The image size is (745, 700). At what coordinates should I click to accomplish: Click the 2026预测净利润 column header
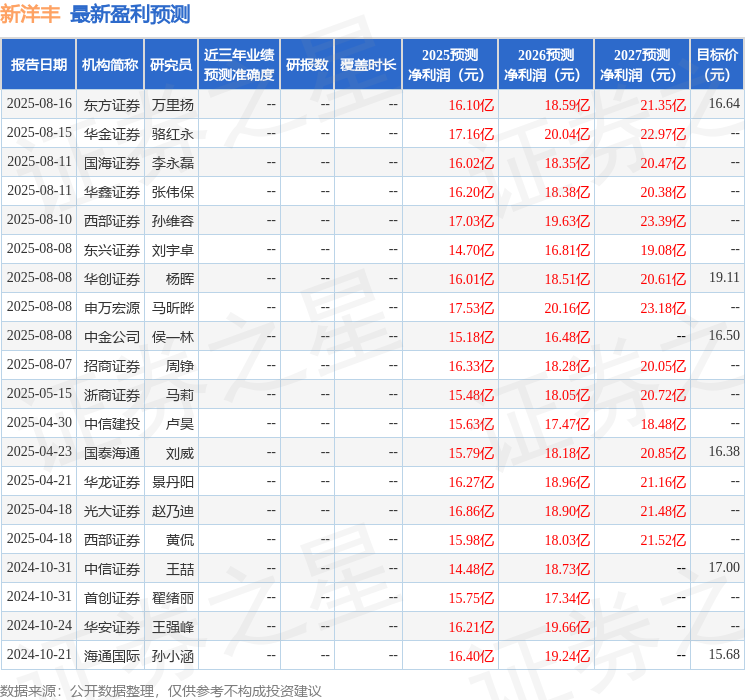point(545,65)
